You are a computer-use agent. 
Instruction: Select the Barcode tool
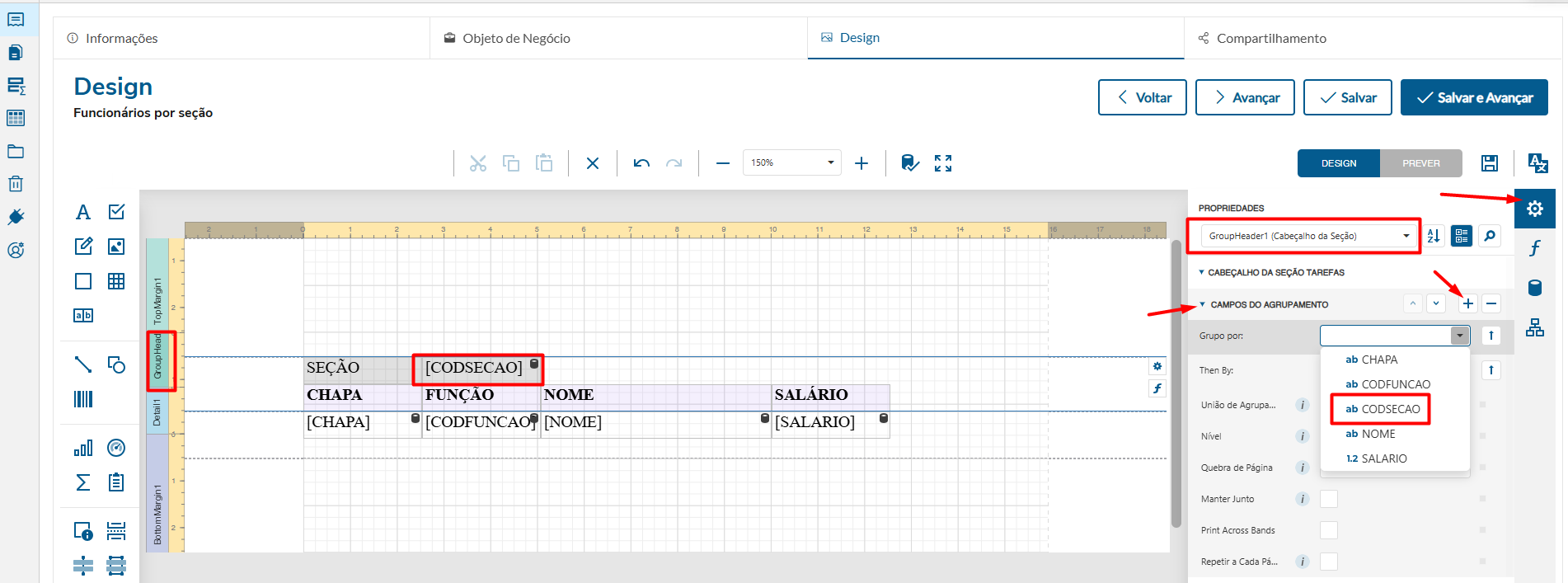point(83,399)
